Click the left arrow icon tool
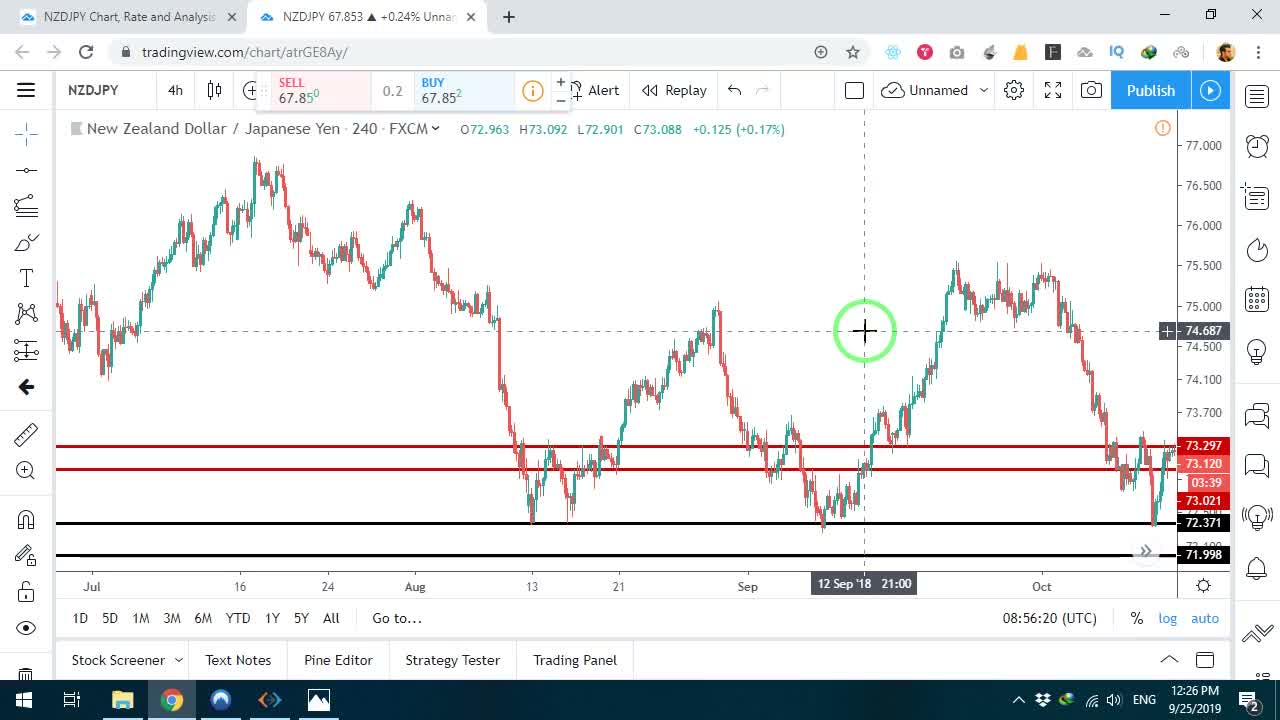This screenshot has width=1280, height=720. pyautogui.click(x=26, y=387)
